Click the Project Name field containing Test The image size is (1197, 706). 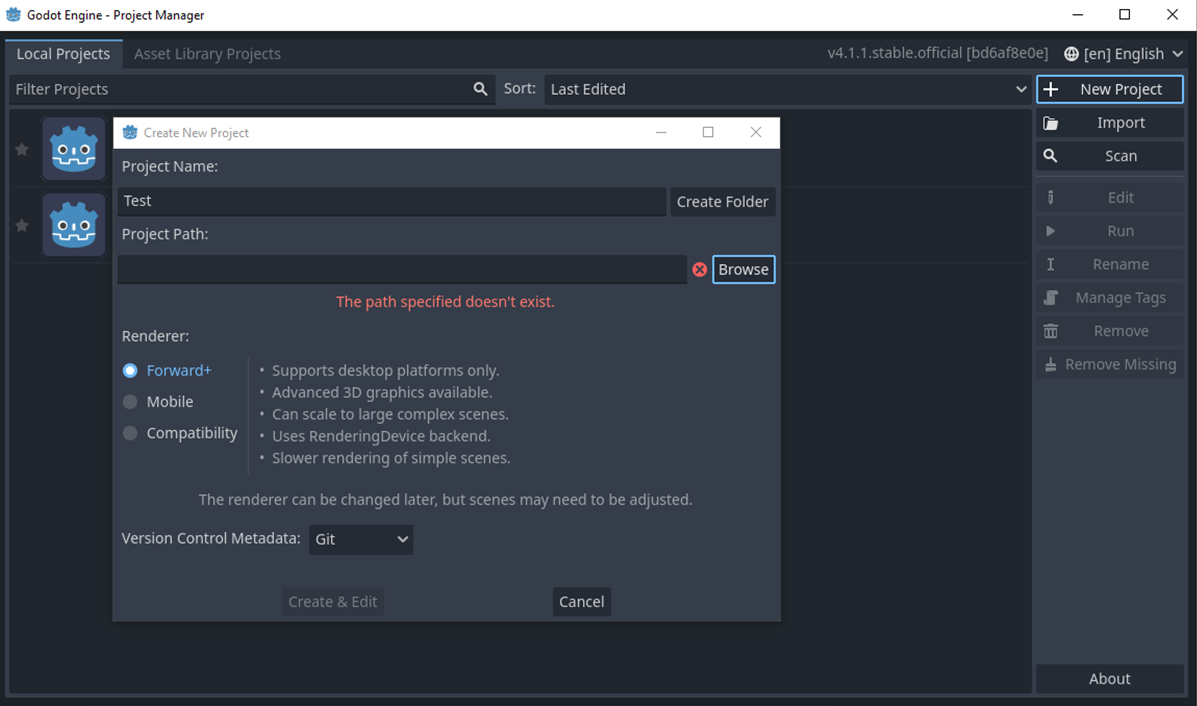tap(392, 201)
